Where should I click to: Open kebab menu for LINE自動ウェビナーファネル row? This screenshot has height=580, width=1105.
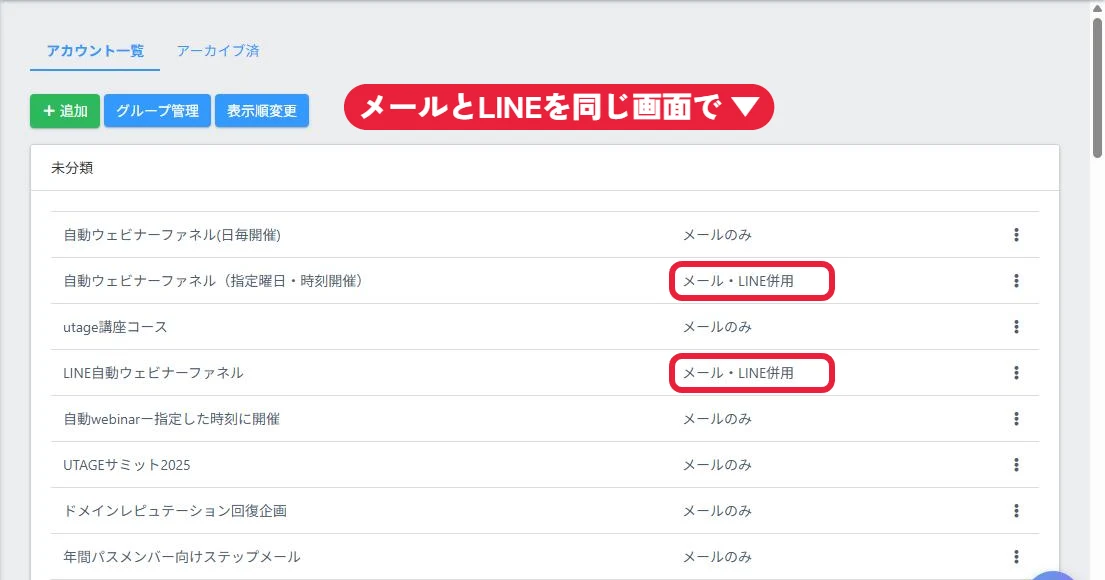pyautogui.click(x=1016, y=373)
